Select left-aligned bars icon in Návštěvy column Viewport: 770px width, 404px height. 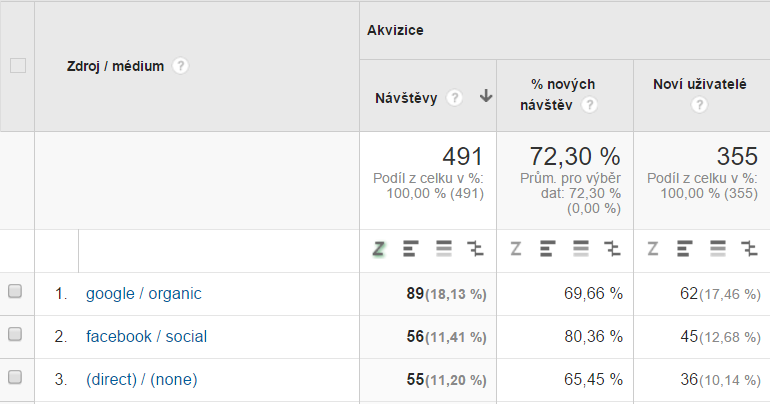410,249
